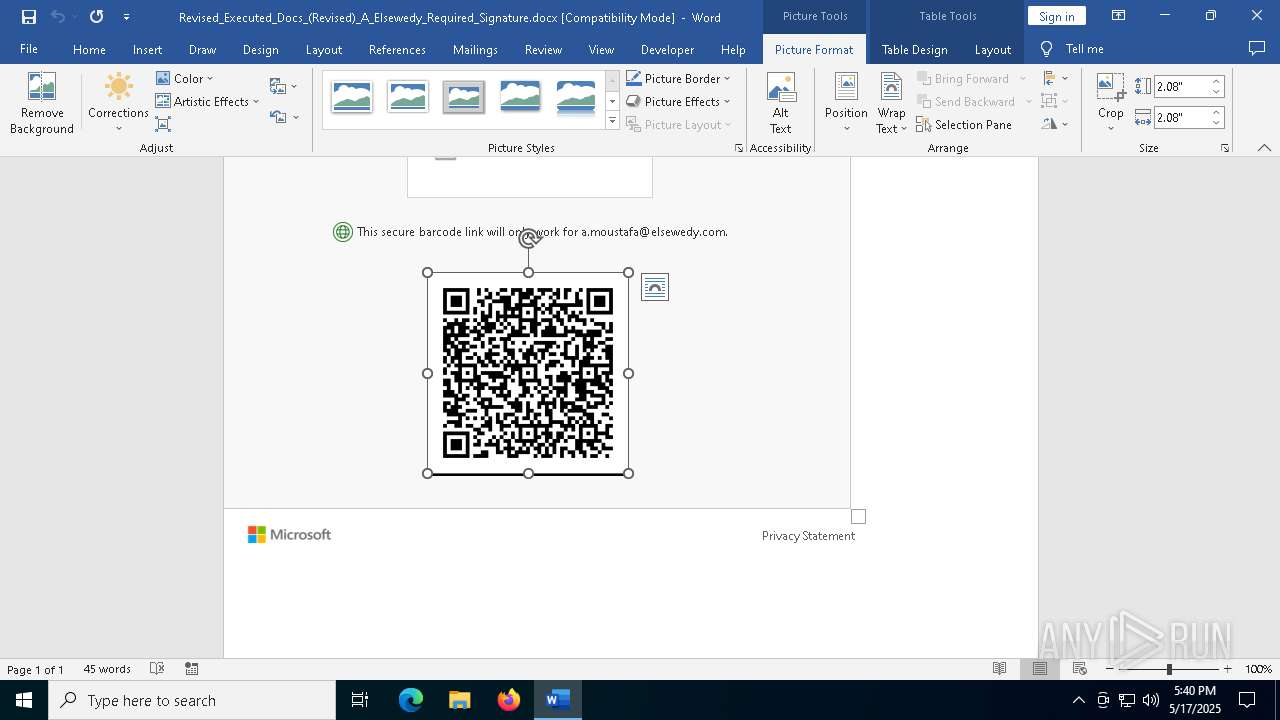The image size is (1280, 720).
Task: Increase shape height with up spinner
Action: (x=1216, y=82)
